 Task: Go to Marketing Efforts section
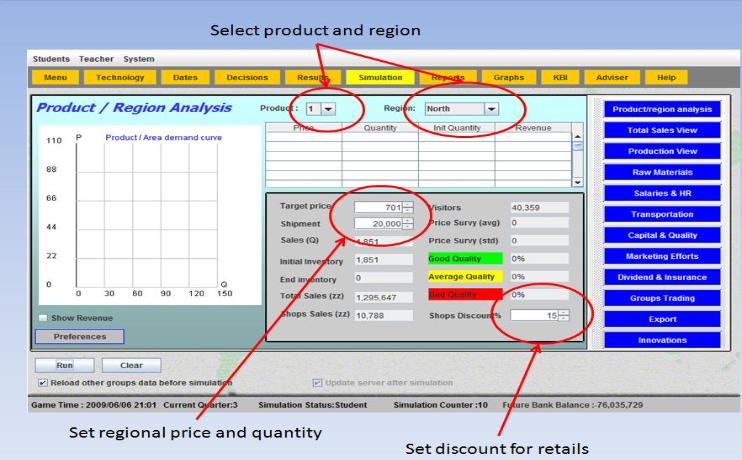[x=654, y=256]
